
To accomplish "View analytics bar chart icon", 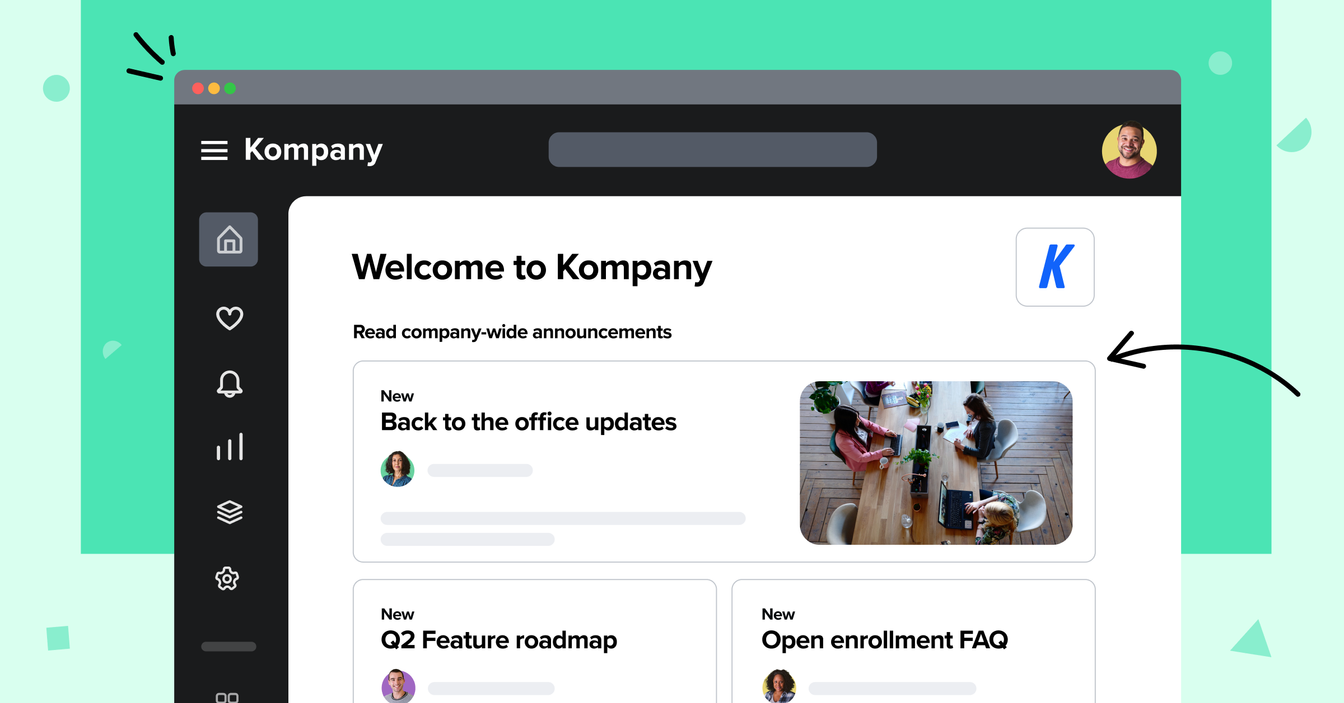I will 229,447.
